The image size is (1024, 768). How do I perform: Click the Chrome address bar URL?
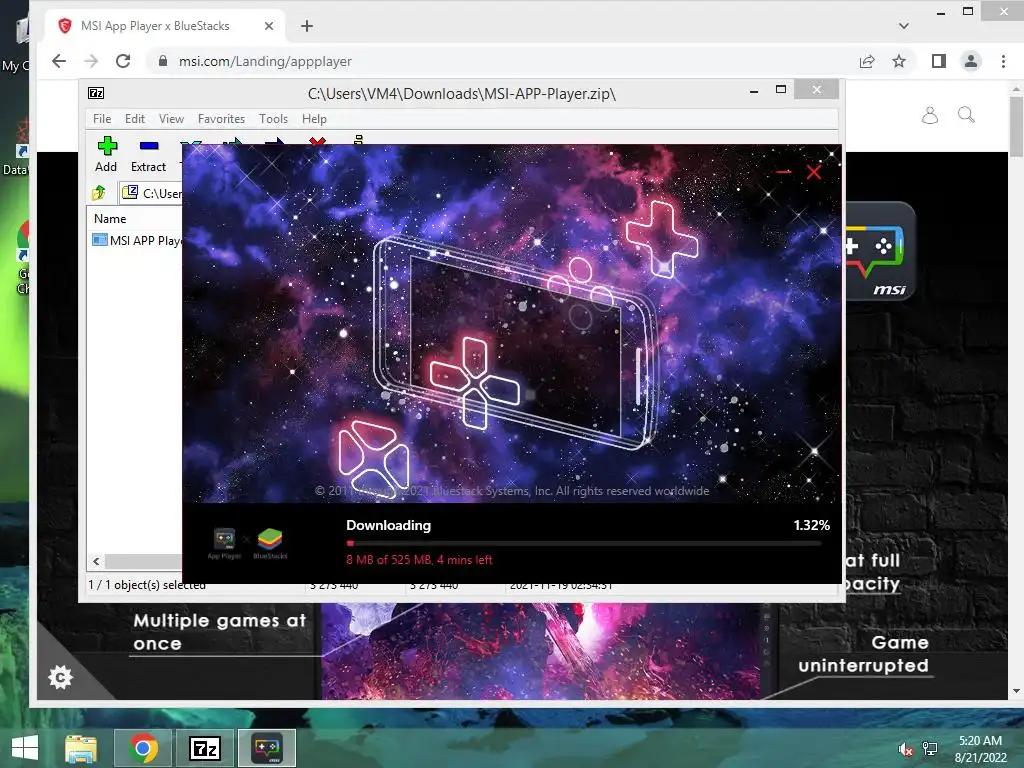(265, 61)
